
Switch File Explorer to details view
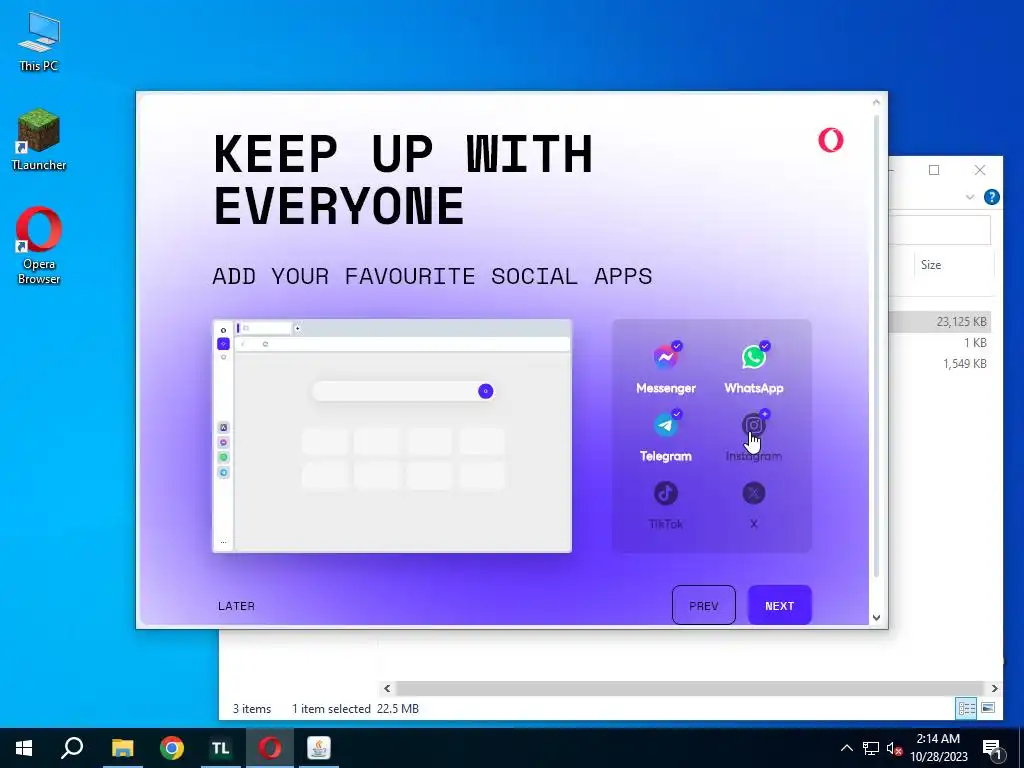(x=966, y=708)
